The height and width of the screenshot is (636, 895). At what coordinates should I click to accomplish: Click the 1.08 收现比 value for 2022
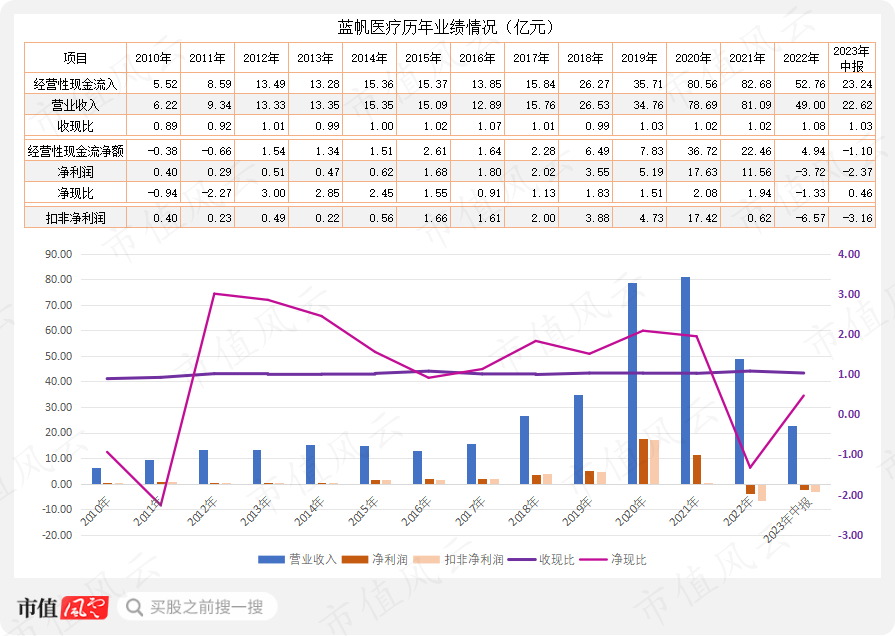pyautogui.click(x=813, y=126)
